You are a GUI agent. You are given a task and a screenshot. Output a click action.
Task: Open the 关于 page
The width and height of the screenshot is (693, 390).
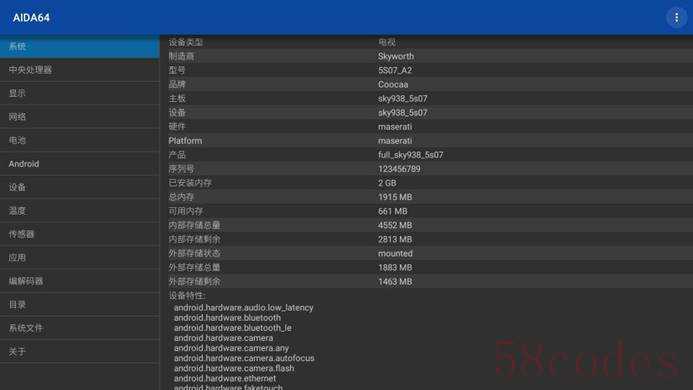pos(80,351)
